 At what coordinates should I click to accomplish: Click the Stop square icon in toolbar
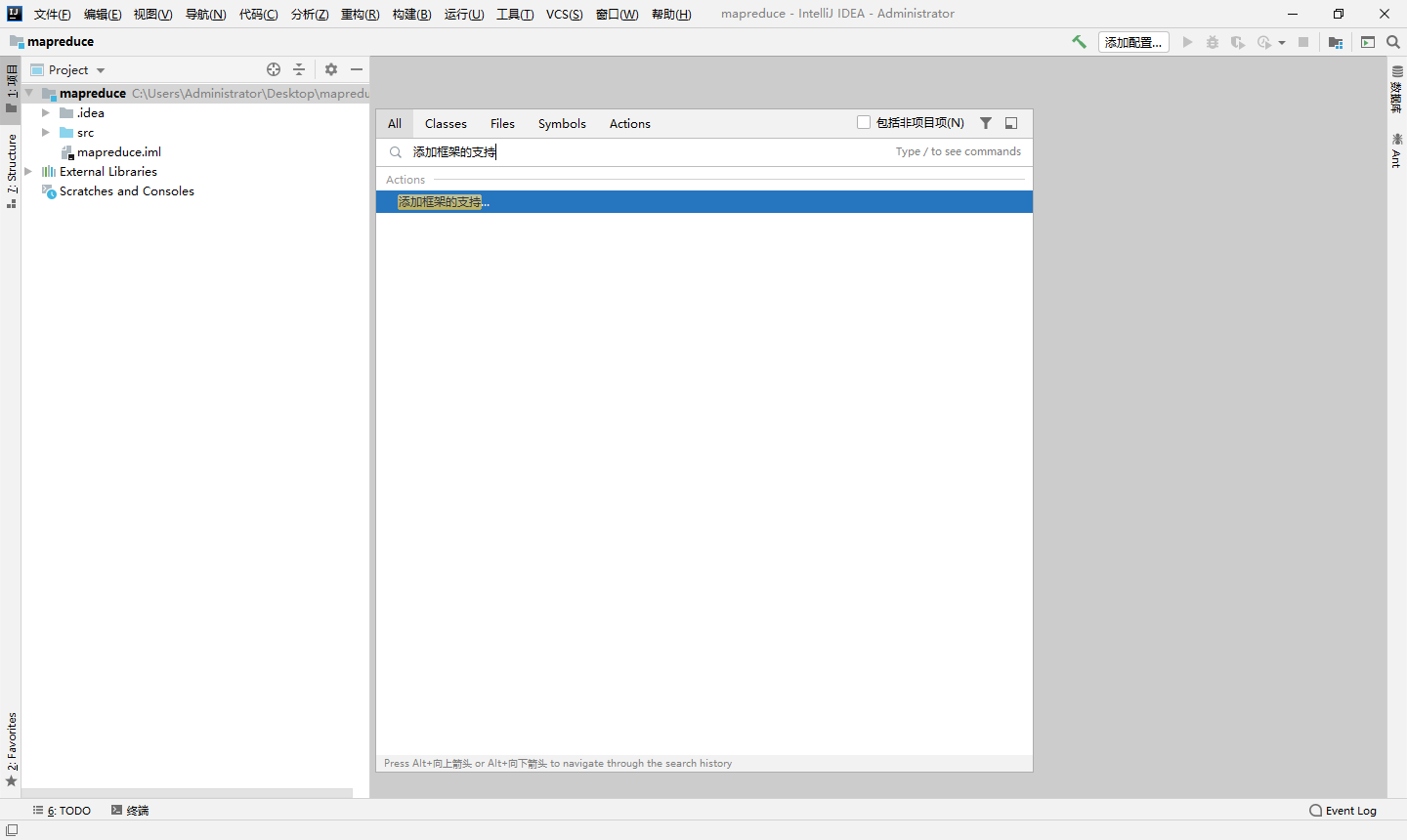coord(1303,42)
